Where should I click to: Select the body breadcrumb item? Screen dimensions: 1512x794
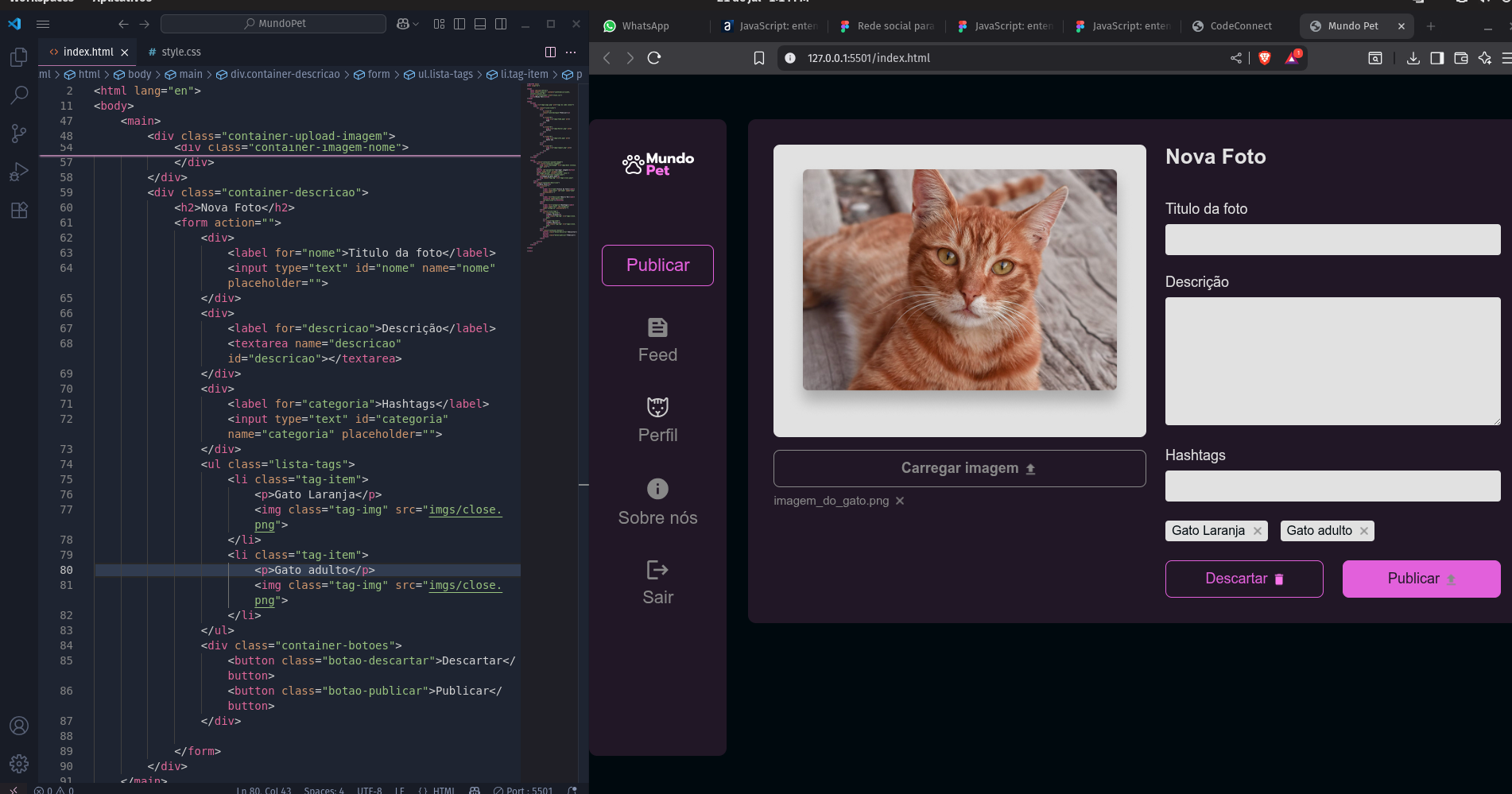(133, 74)
